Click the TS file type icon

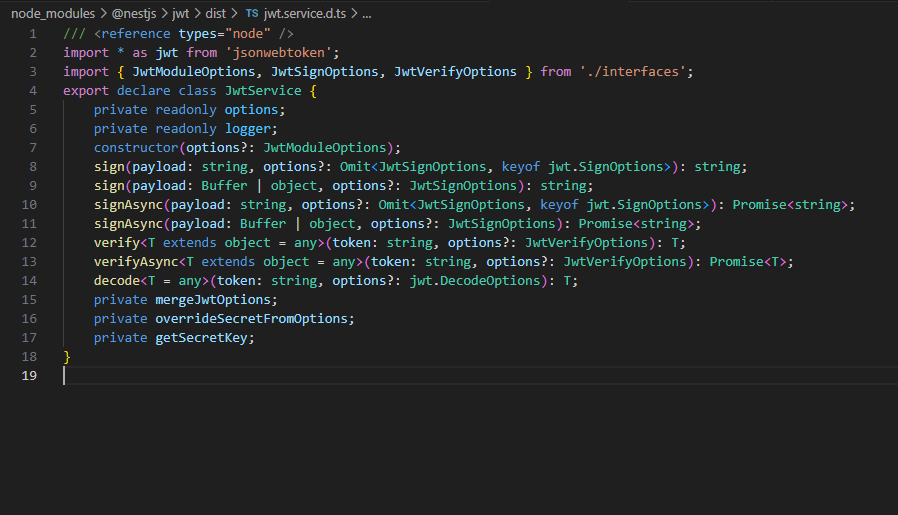pos(252,13)
